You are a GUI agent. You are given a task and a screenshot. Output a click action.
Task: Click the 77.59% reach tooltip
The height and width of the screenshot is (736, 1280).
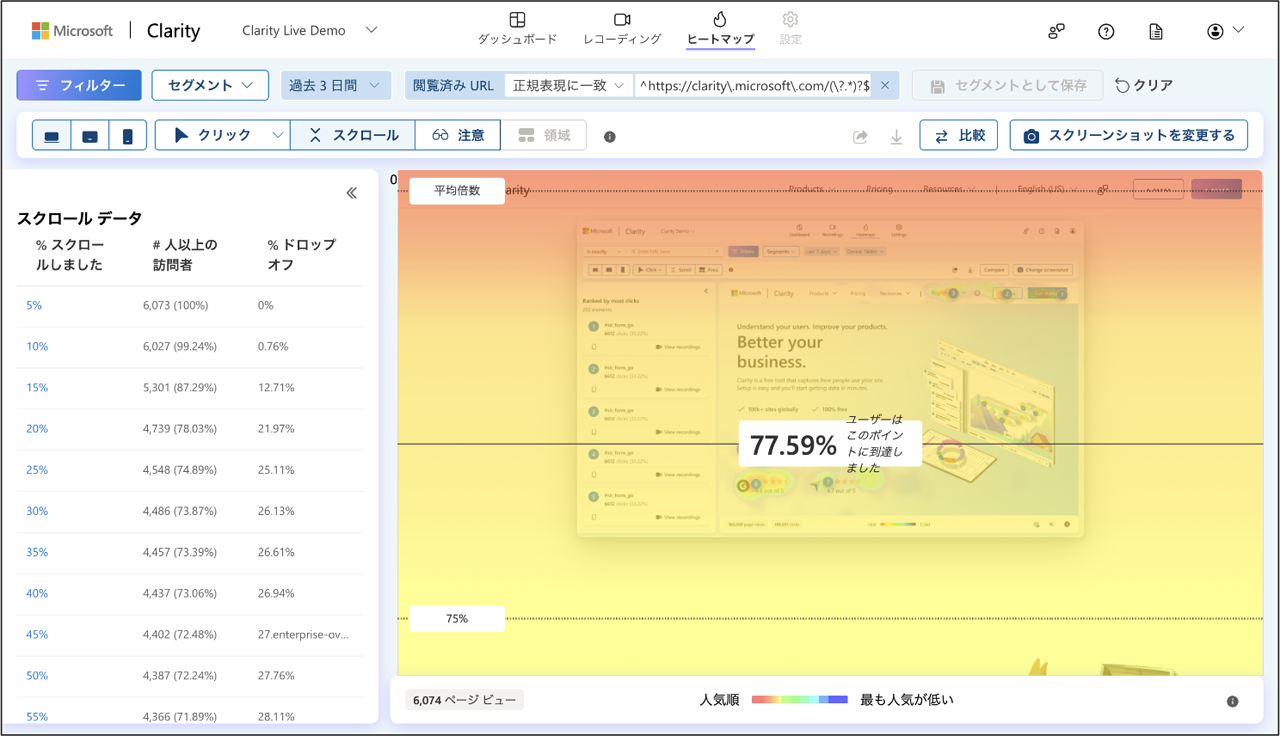(x=830, y=444)
